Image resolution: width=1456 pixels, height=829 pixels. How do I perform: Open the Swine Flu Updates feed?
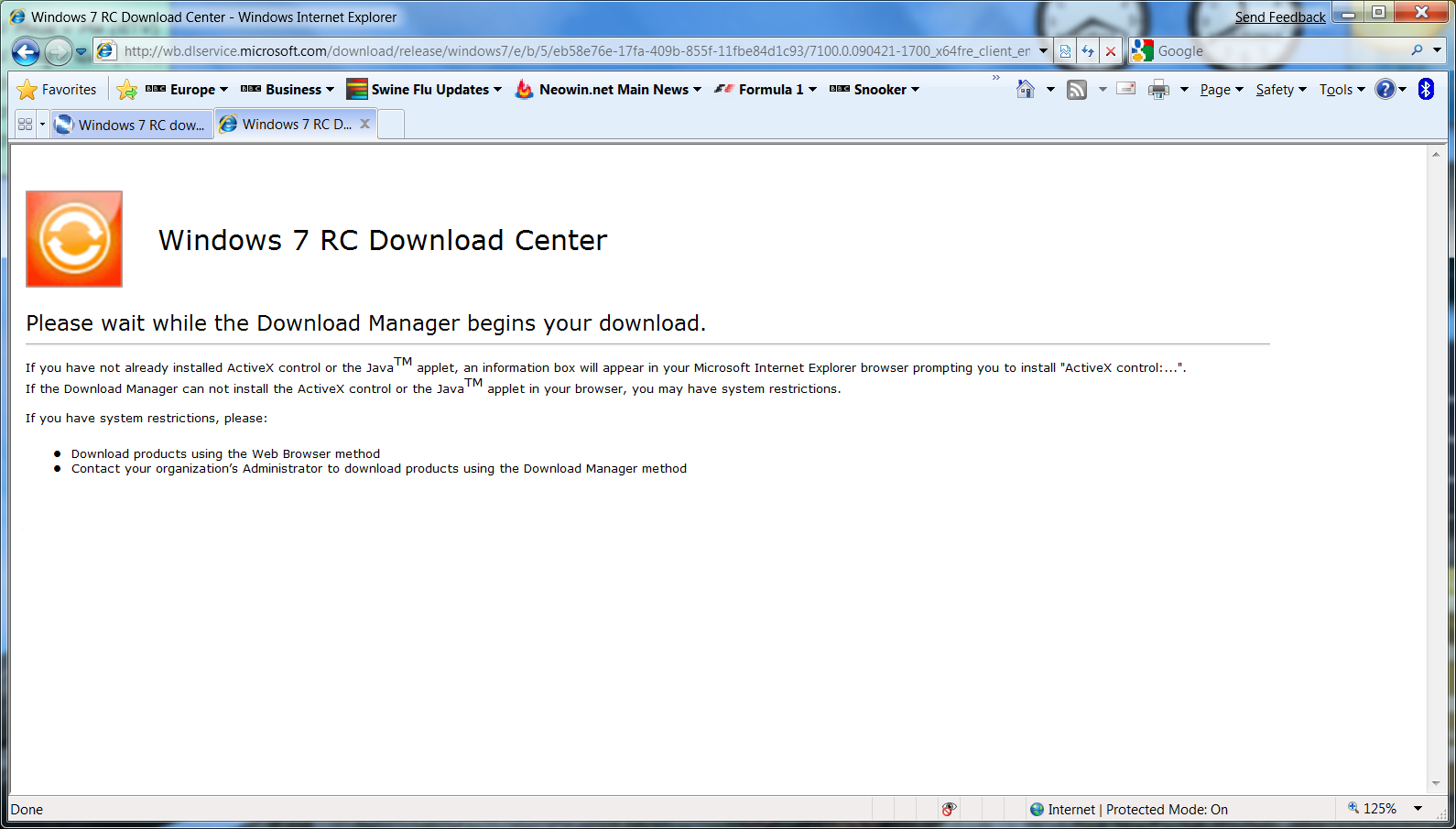[425, 90]
